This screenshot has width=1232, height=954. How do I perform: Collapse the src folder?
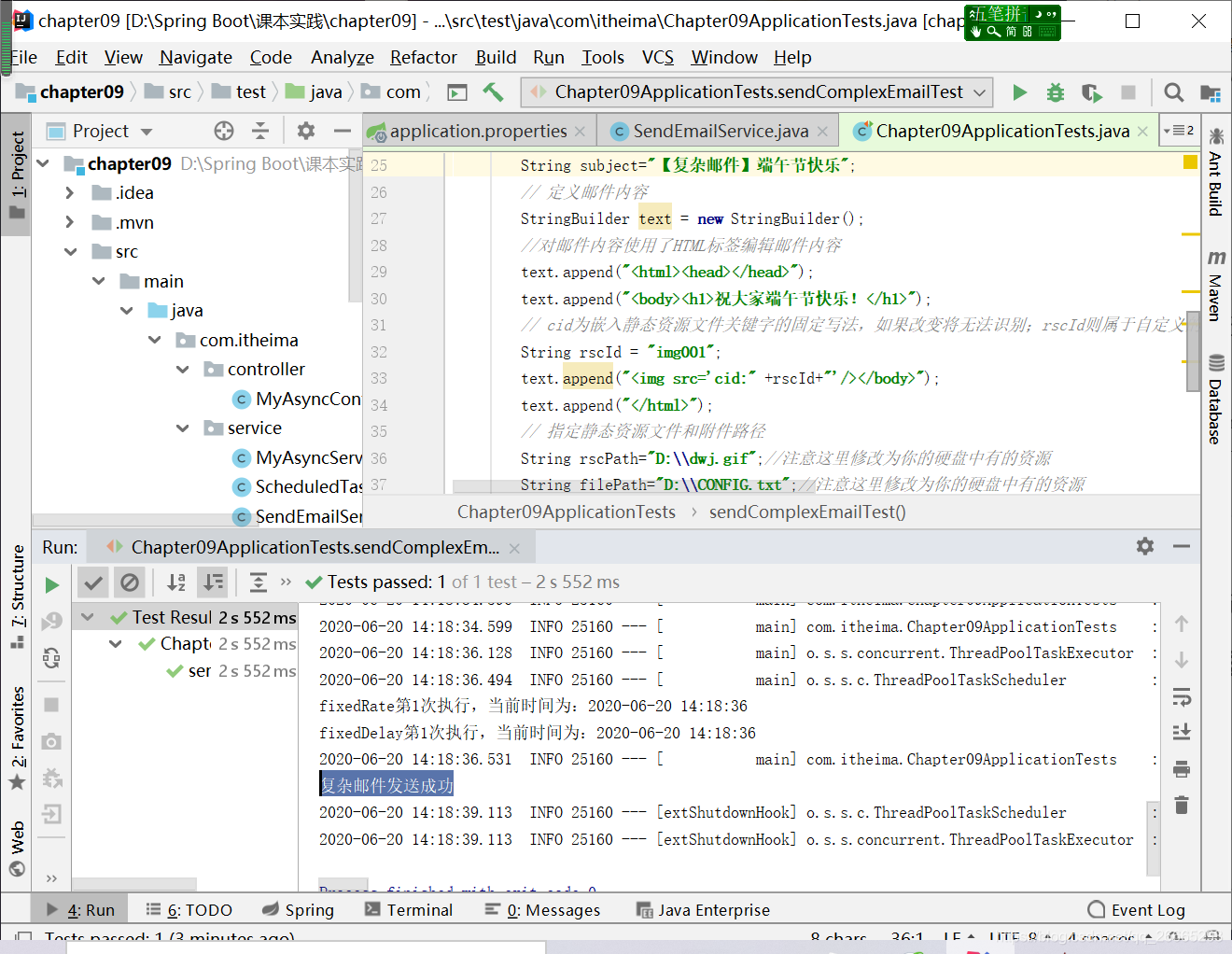(x=70, y=252)
